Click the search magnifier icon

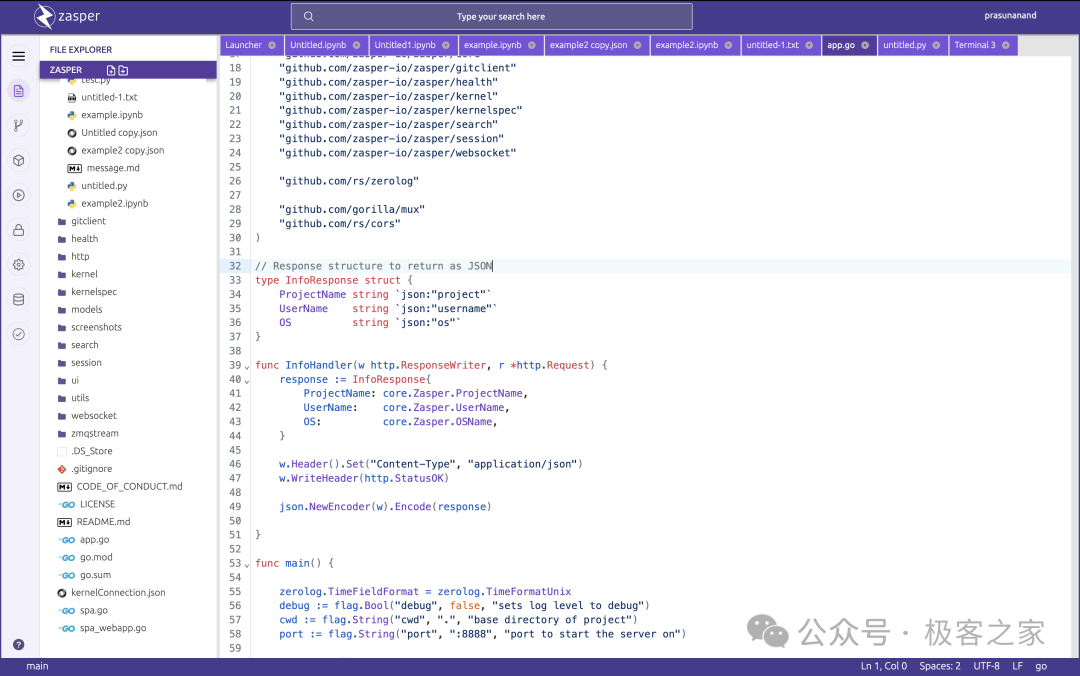[309, 17]
